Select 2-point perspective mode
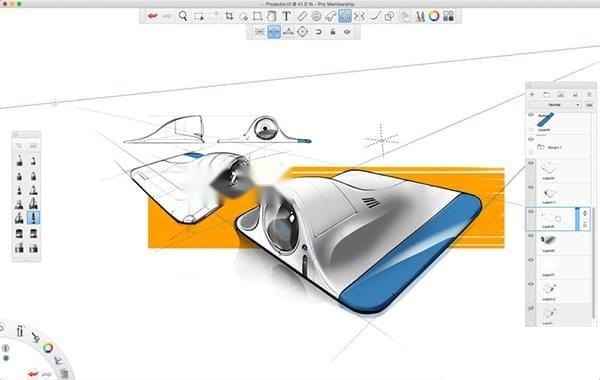 (x=274, y=32)
